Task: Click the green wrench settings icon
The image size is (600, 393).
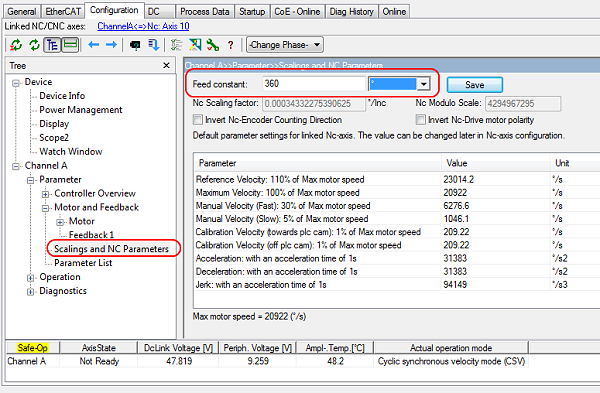Action: point(213,45)
